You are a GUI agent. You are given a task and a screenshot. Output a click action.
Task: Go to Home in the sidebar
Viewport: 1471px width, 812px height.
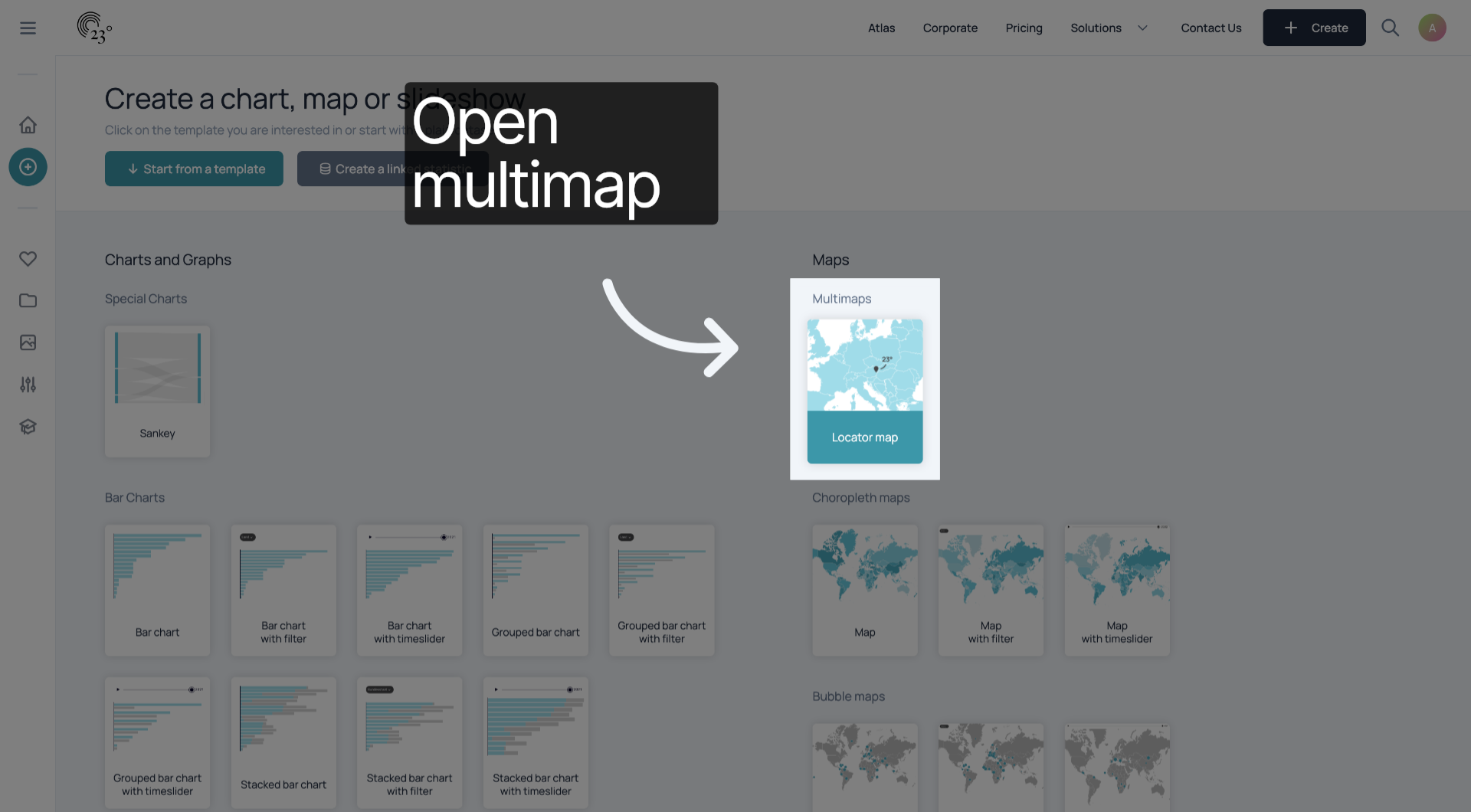coord(28,125)
